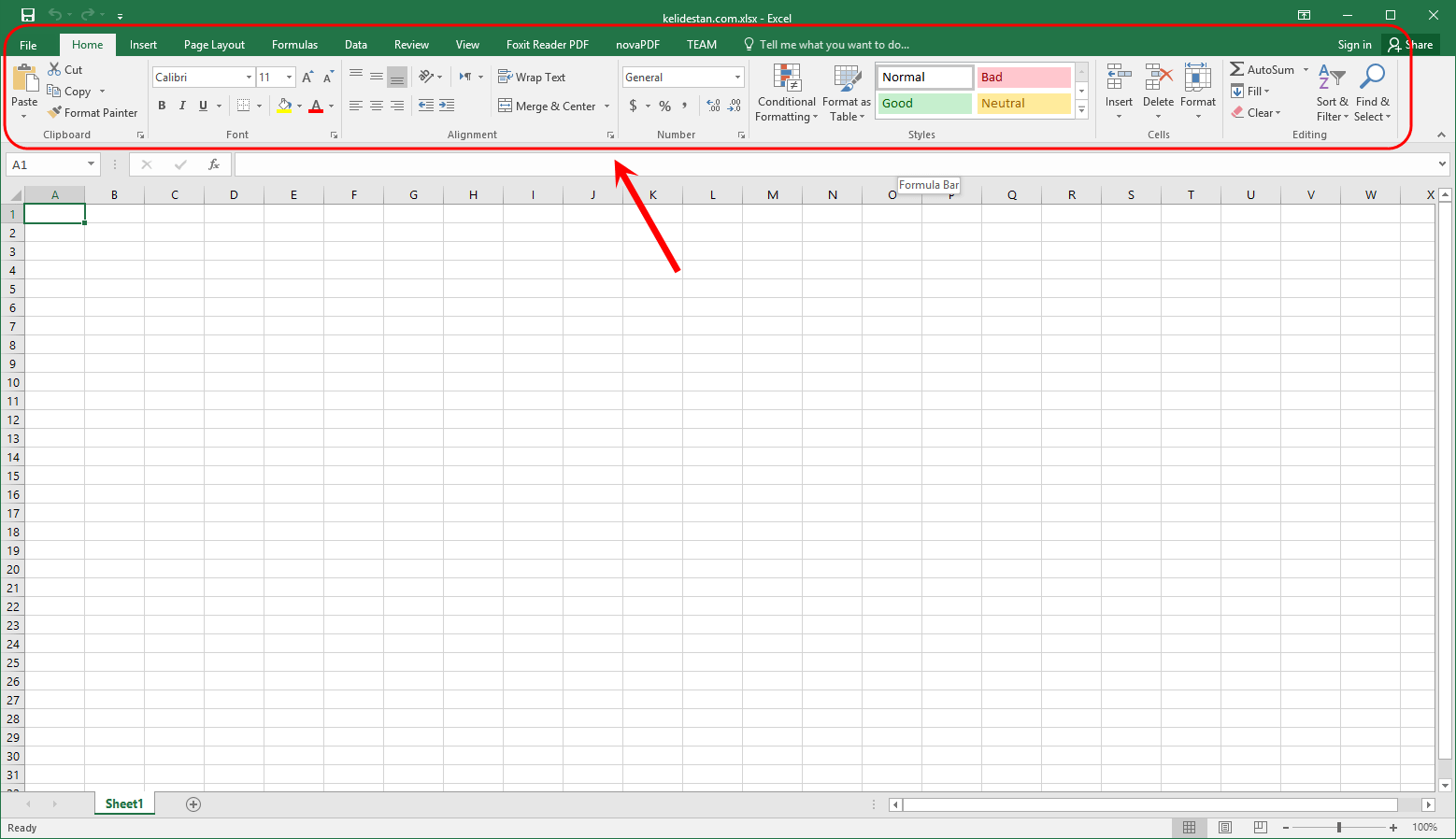Expand the AutoSum dropdown arrow
Screen dimensions: 1456x839
pyautogui.click(x=1306, y=70)
